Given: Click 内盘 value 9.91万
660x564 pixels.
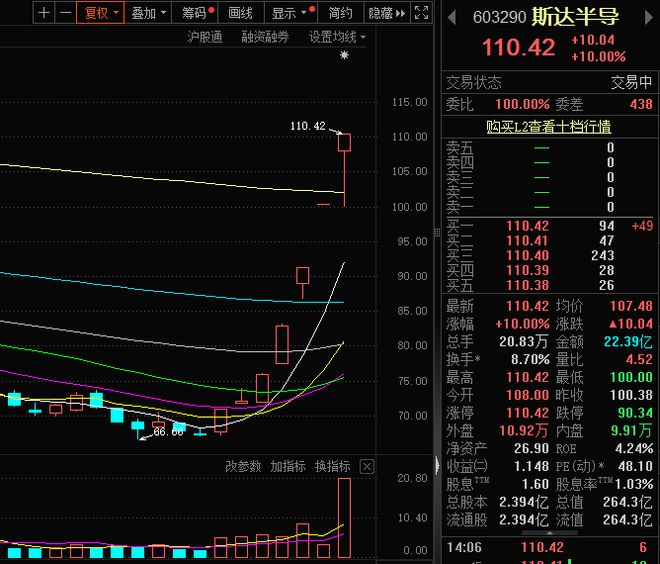Looking at the screenshot, I should click(631, 431).
